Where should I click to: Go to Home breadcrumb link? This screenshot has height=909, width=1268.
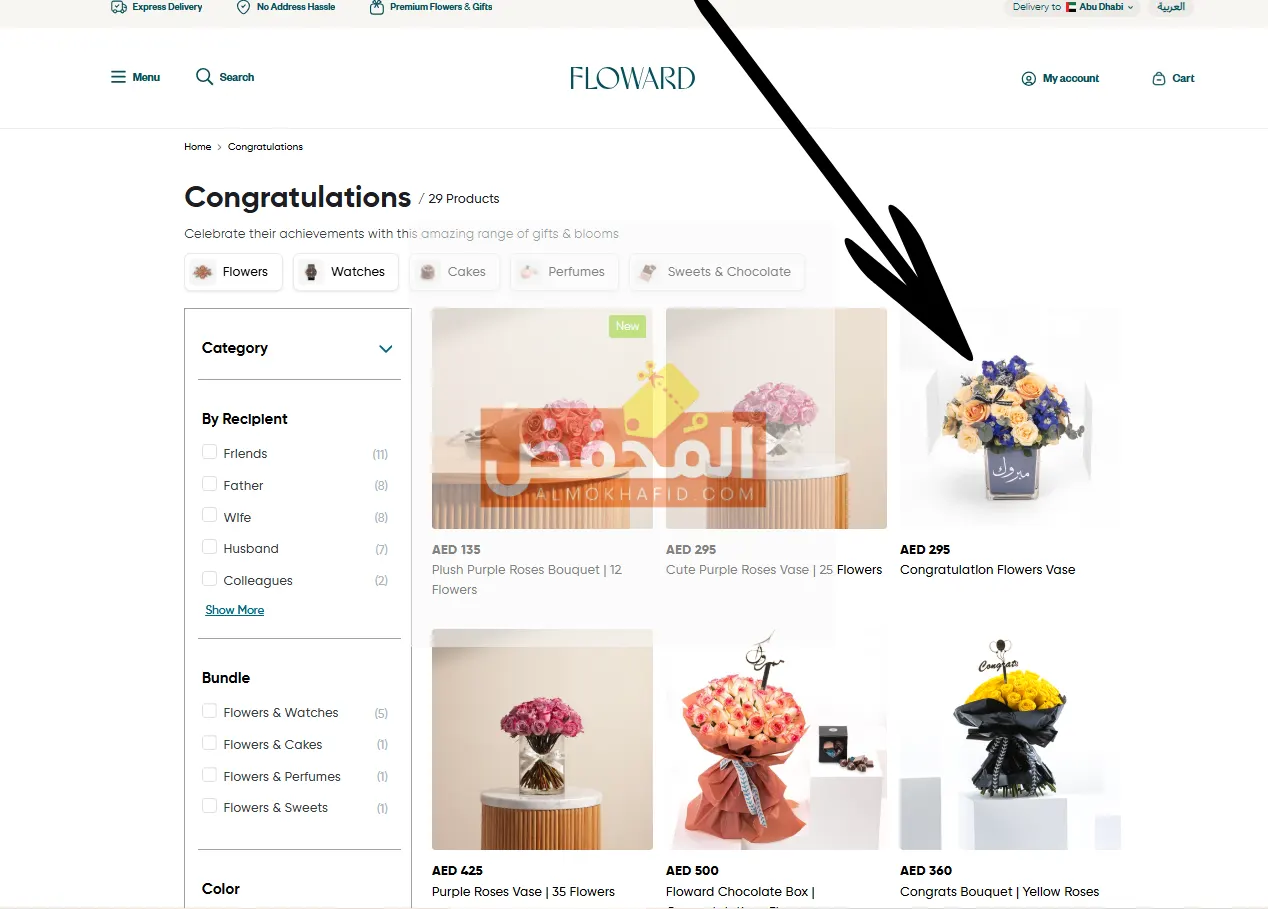coord(198,147)
